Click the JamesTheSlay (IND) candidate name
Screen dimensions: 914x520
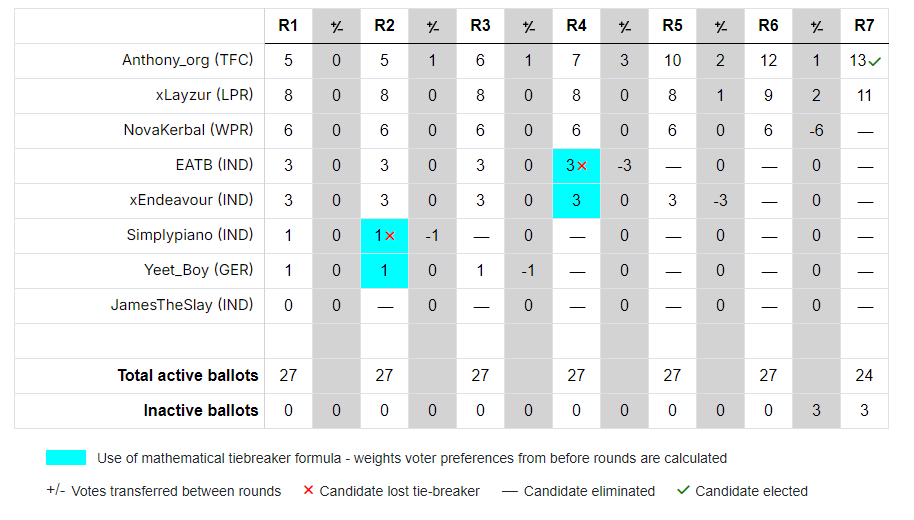click(x=182, y=305)
